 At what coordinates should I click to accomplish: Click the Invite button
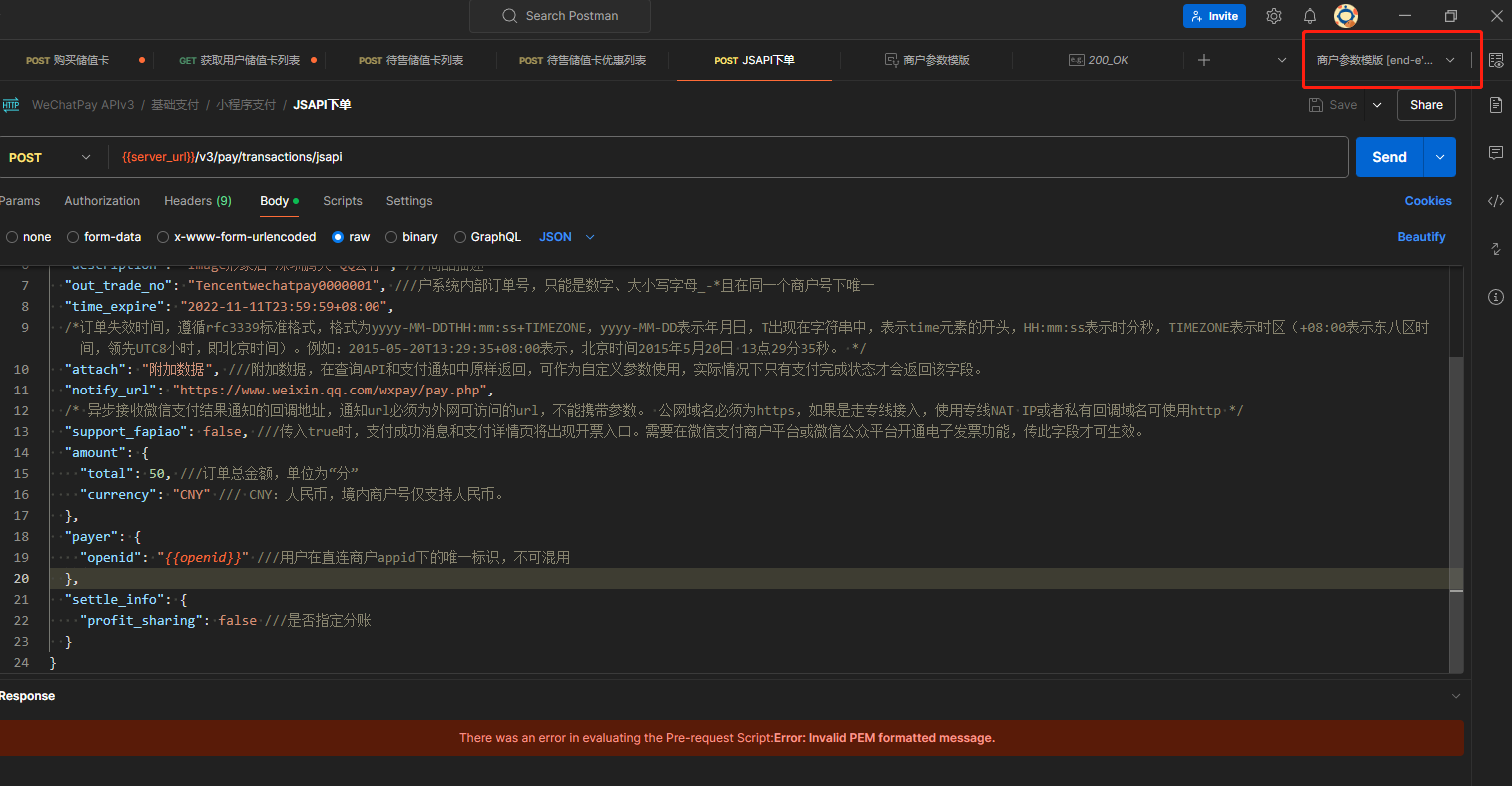click(1213, 16)
